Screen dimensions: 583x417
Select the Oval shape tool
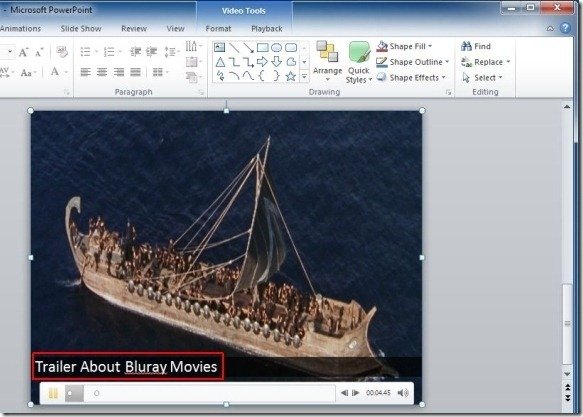(x=277, y=47)
